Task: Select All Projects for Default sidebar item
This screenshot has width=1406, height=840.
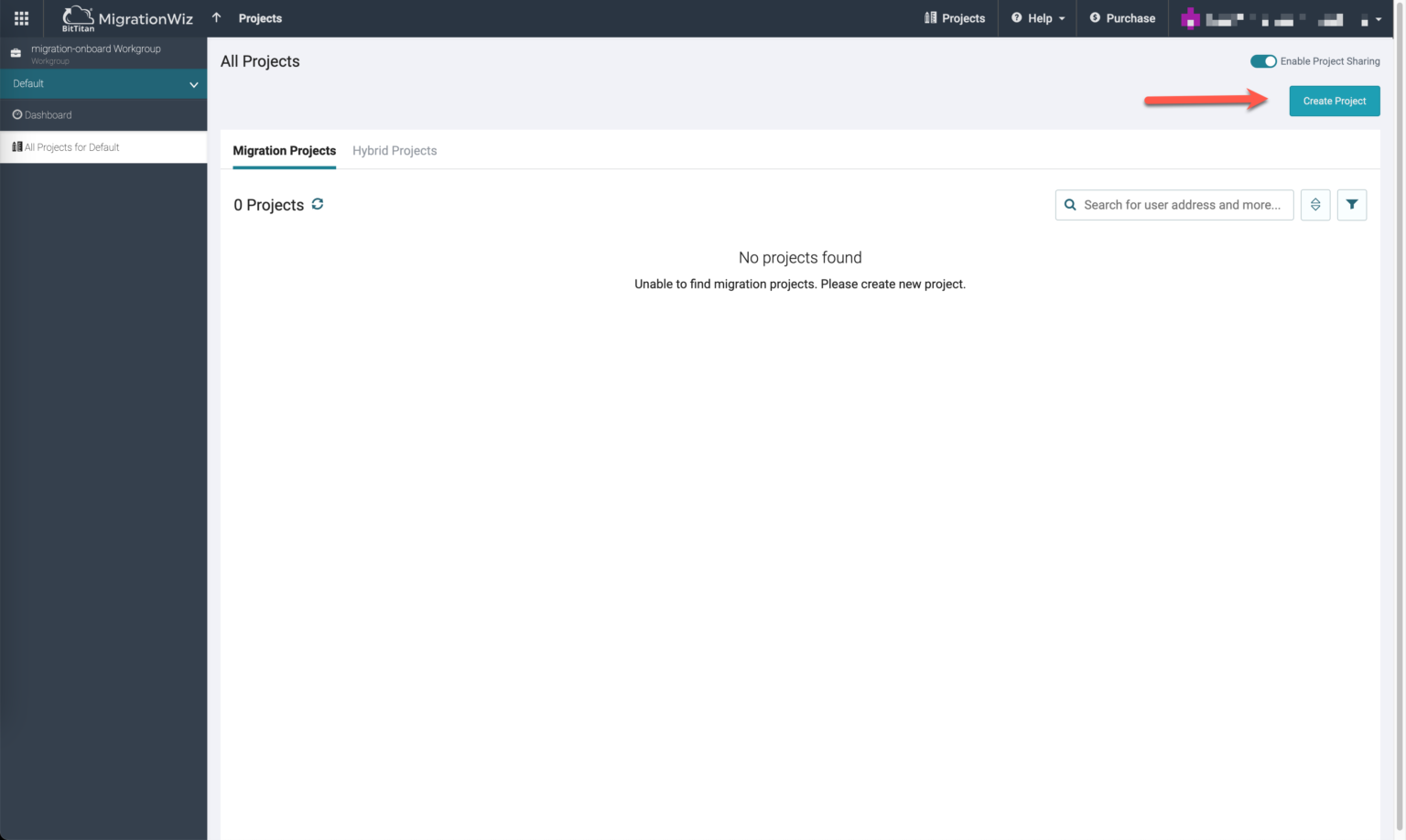Action: 71,147
